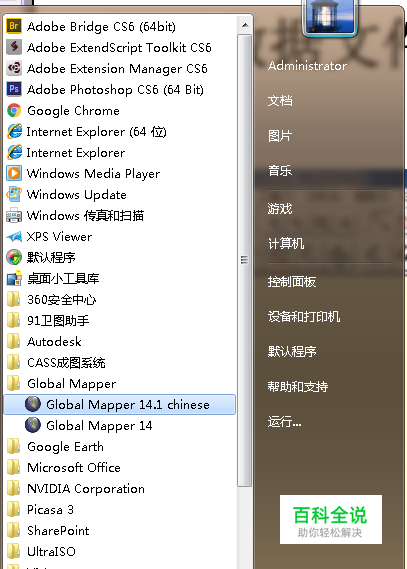Click the programs list scroll-up arrow
This screenshot has height=569, width=407.
point(245,25)
